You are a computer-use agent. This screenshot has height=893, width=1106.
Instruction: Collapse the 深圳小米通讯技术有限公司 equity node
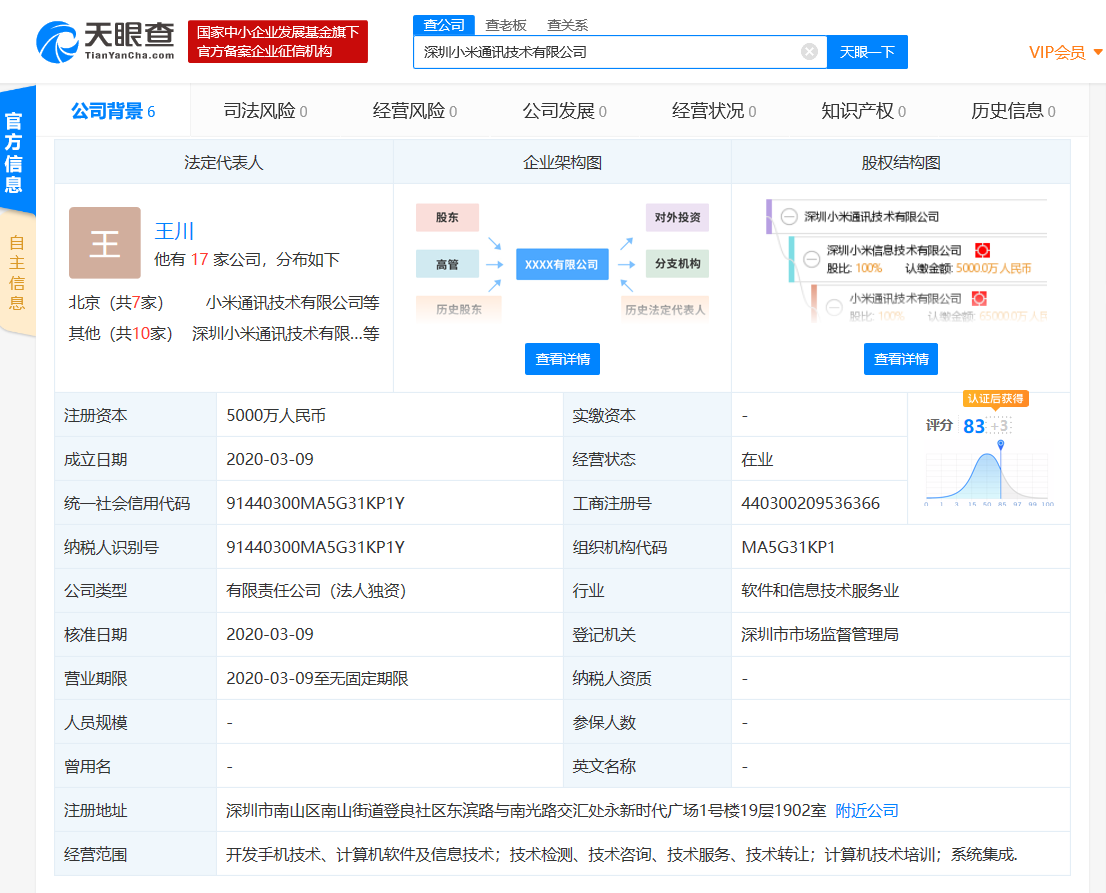789,216
